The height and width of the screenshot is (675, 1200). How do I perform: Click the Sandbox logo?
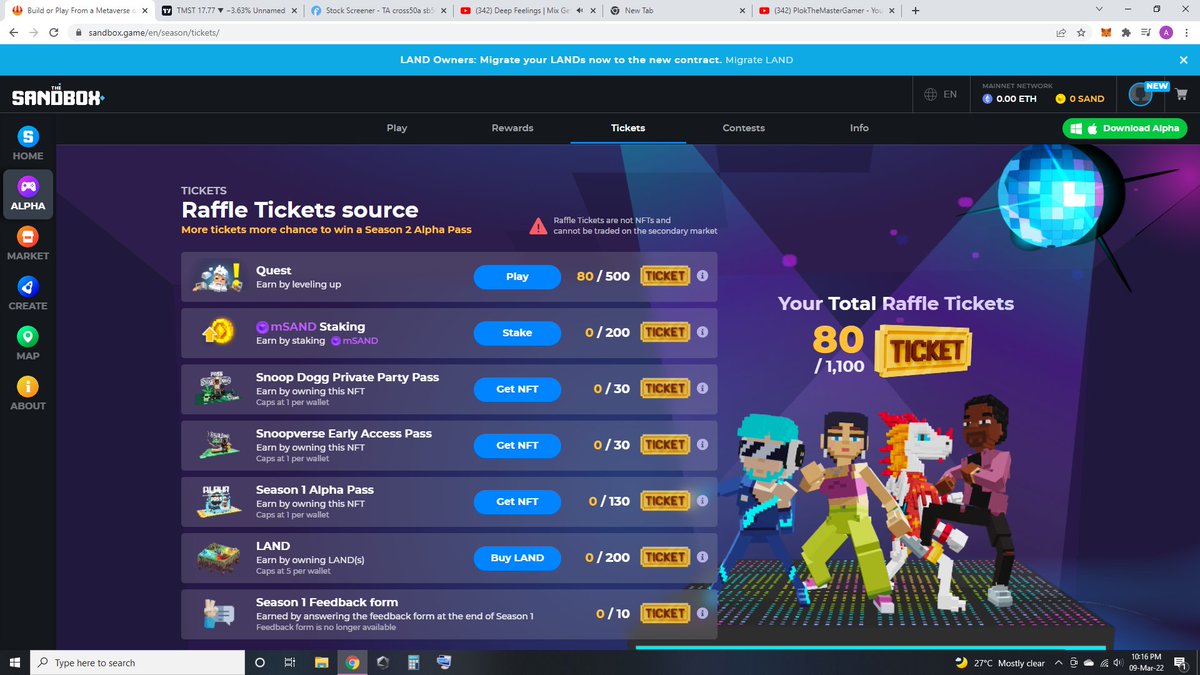point(58,96)
